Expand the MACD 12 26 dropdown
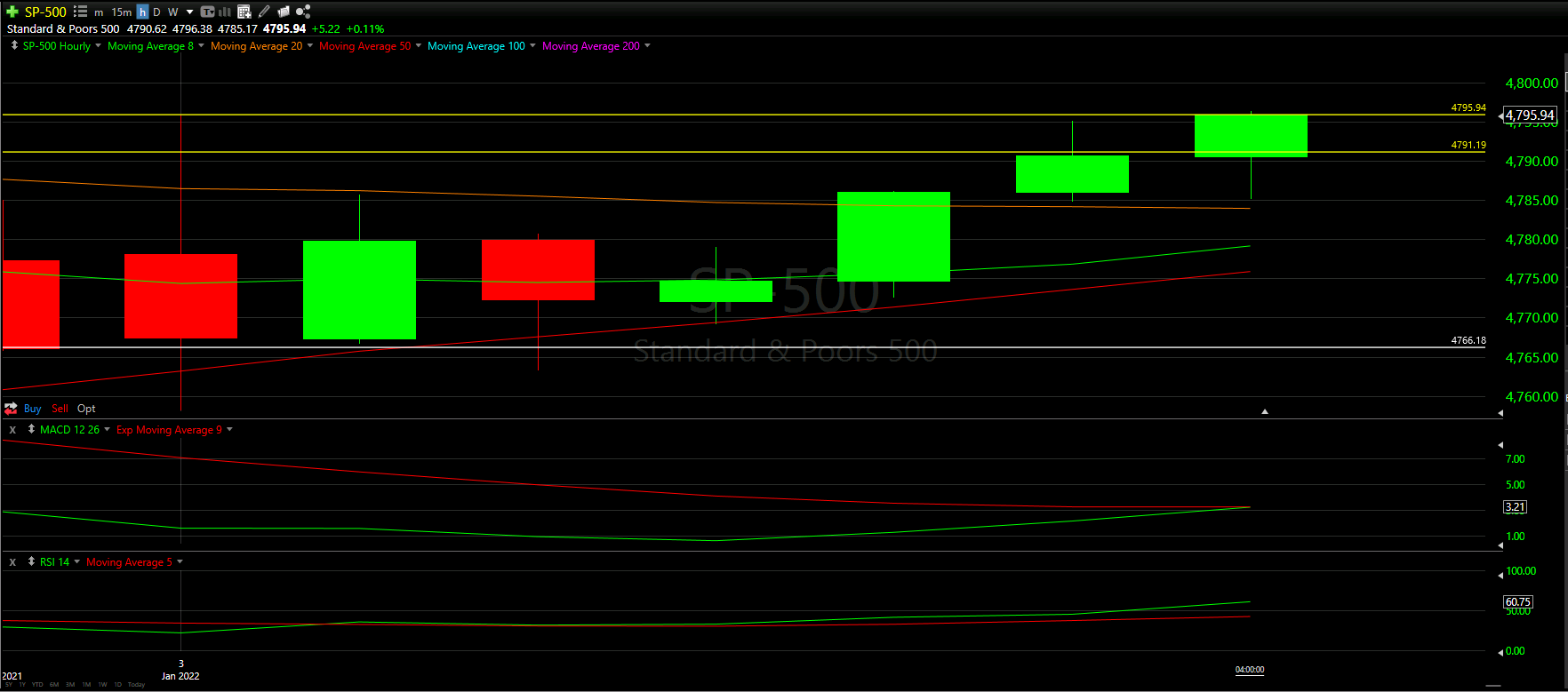Screen dimensions: 1568x692 pyautogui.click(x=107, y=429)
